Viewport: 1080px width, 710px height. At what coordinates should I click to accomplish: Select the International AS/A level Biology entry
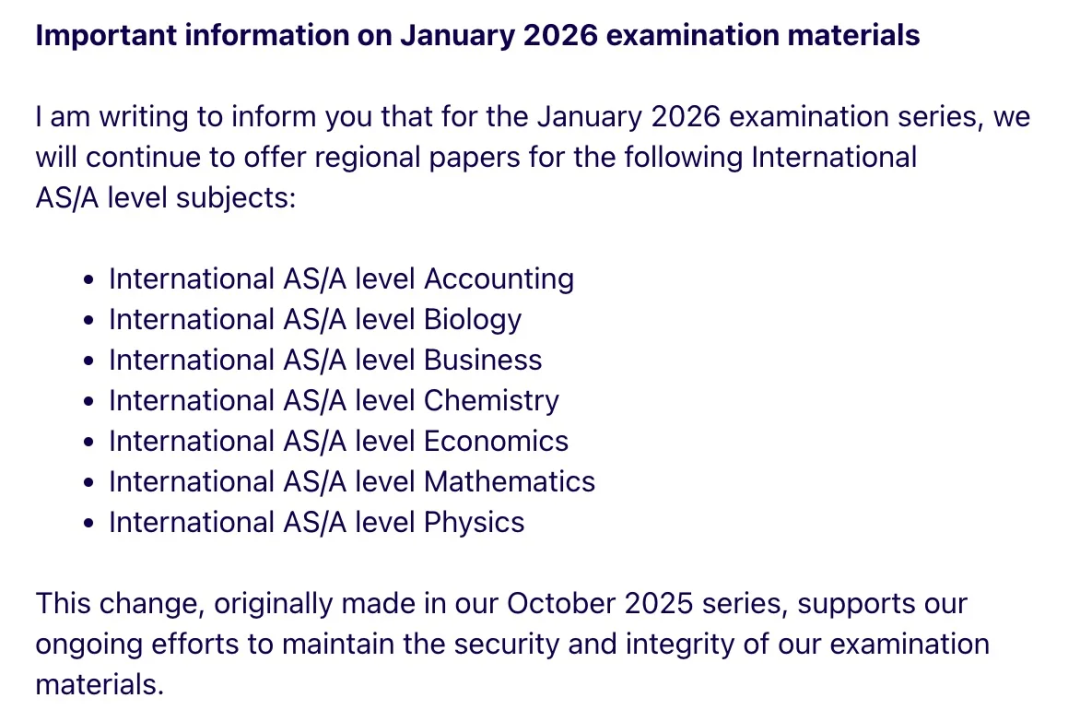click(315, 319)
